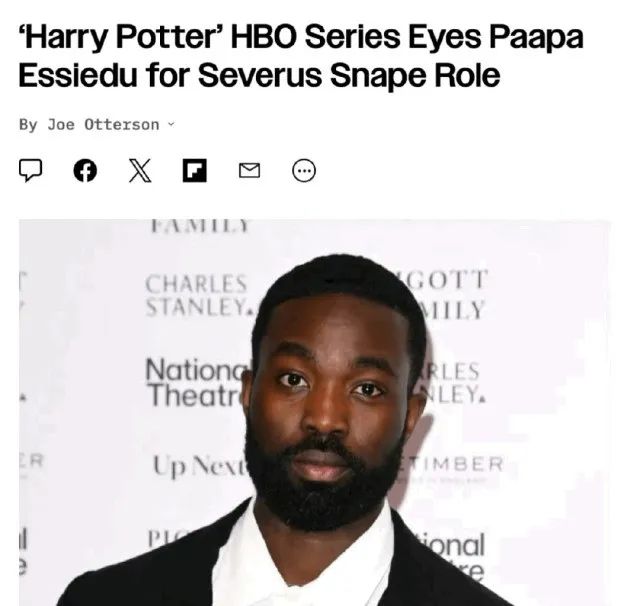Click 'Essiedu' word in the headline
This screenshot has height=606, width=640.
click(x=78, y=75)
